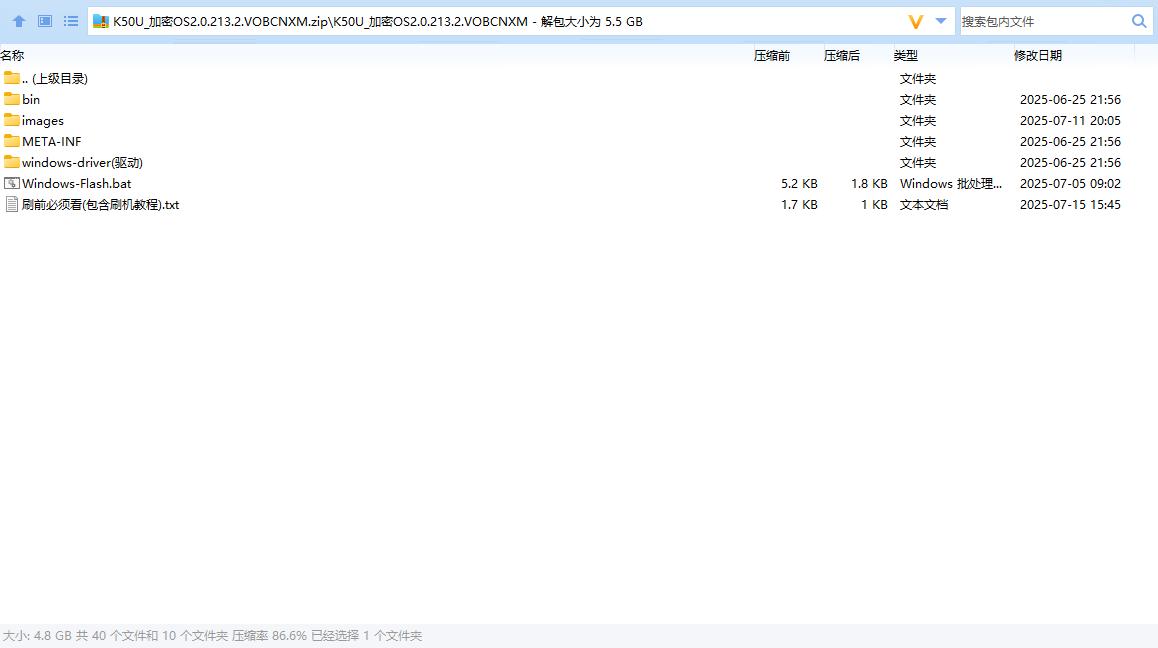Click the 文件夹 type cell of bin row

click(918, 99)
